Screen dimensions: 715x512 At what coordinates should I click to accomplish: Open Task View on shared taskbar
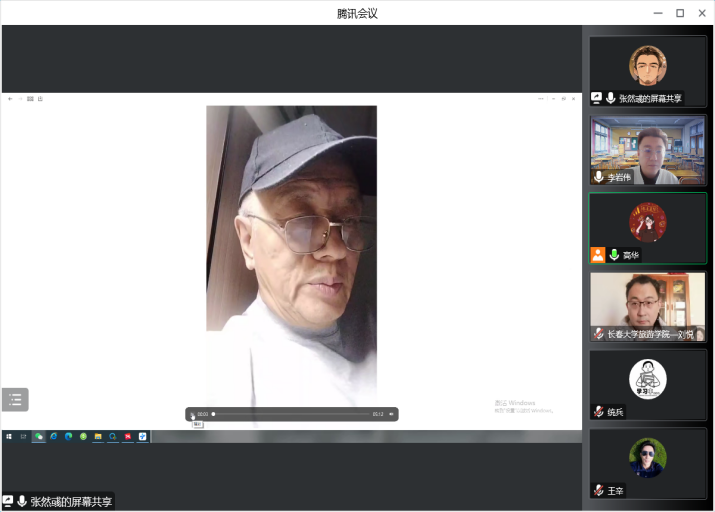pos(23,436)
